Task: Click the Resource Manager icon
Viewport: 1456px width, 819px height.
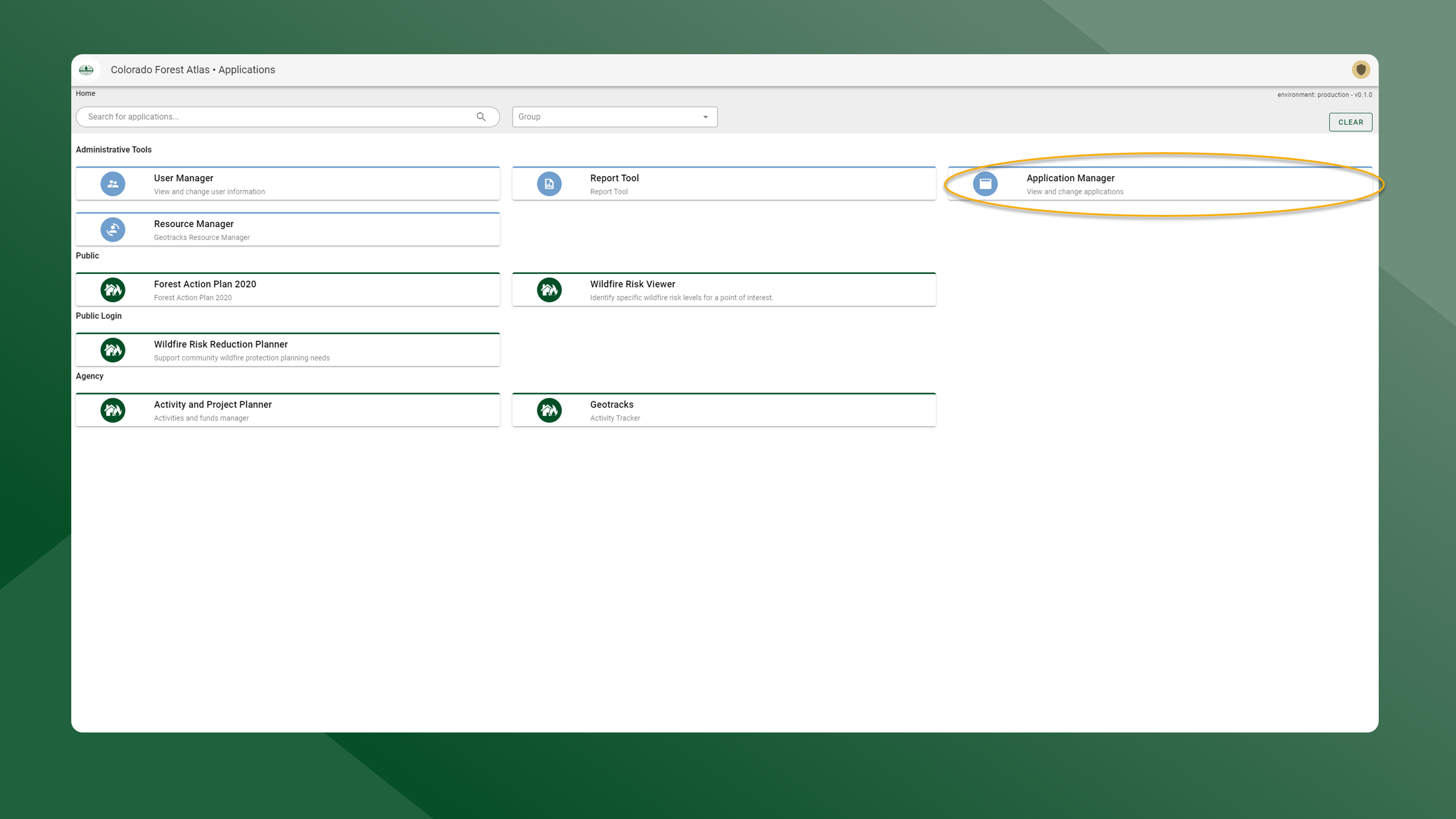Action: coord(113,230)
